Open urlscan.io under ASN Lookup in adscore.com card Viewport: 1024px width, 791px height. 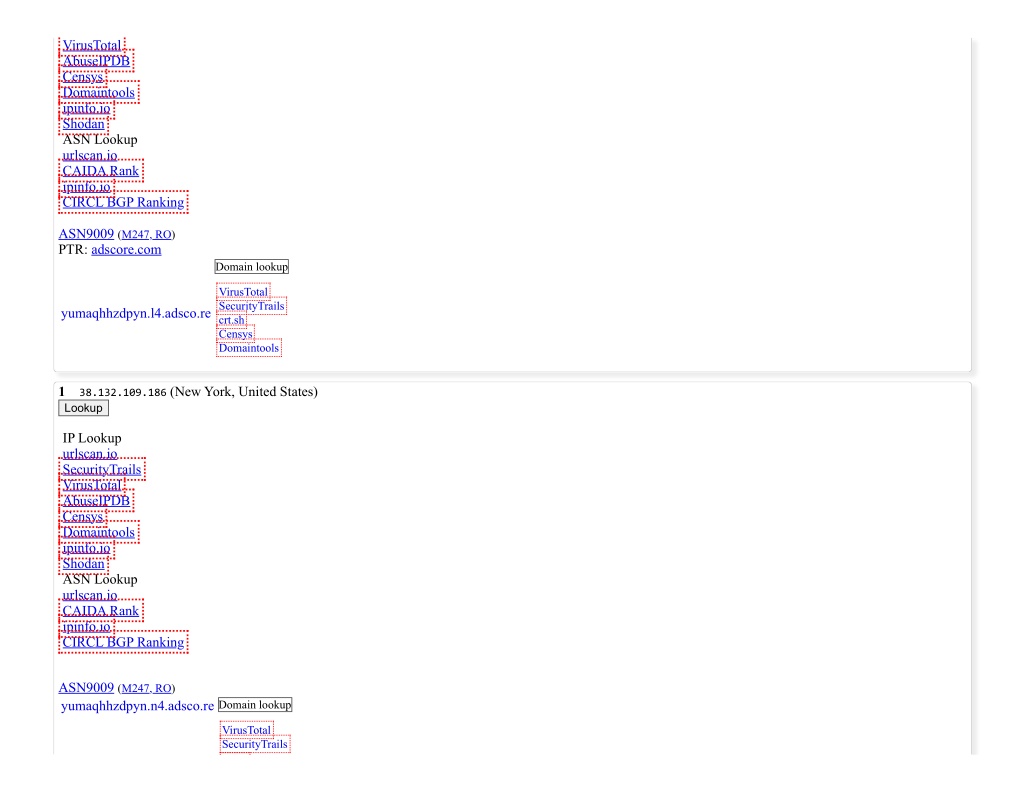click(x=90, y=155)
